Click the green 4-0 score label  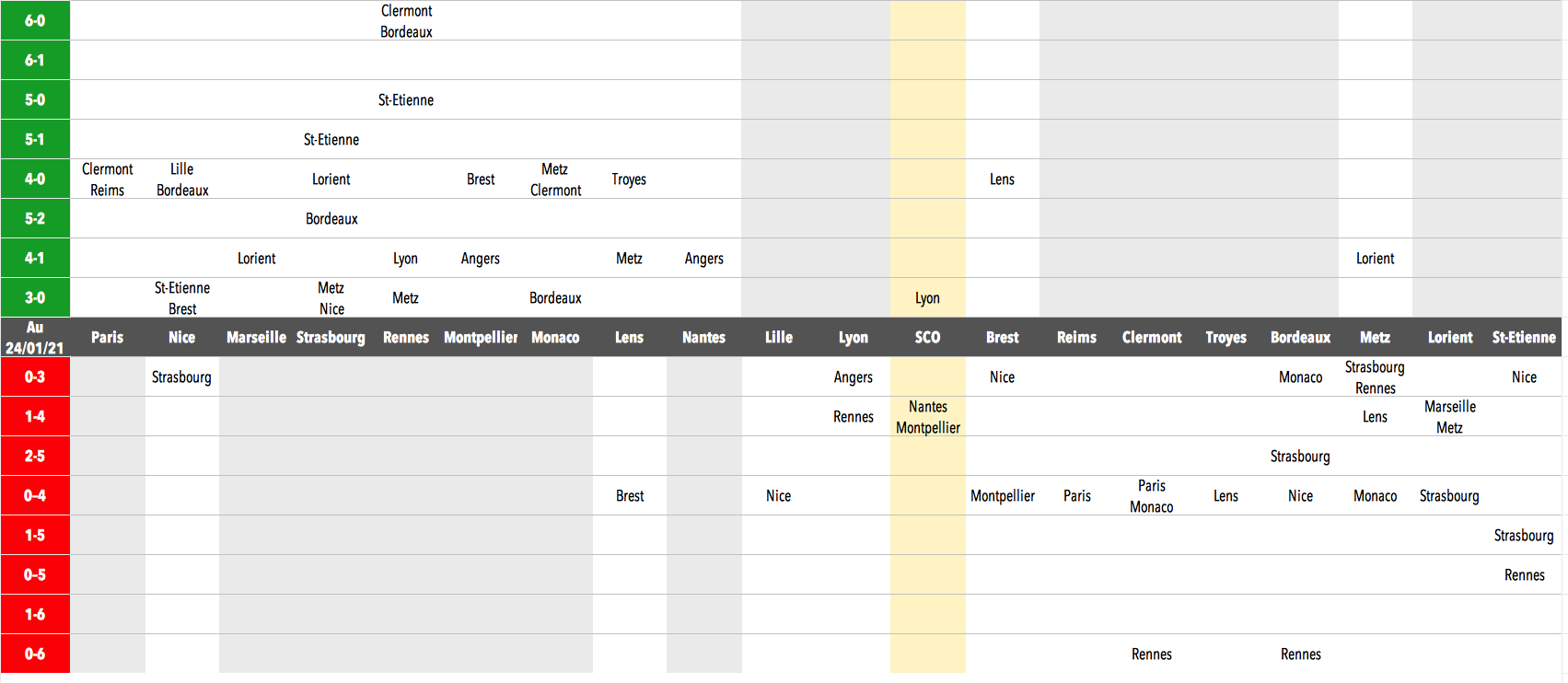pyautogui.click(x=35, y=179)
